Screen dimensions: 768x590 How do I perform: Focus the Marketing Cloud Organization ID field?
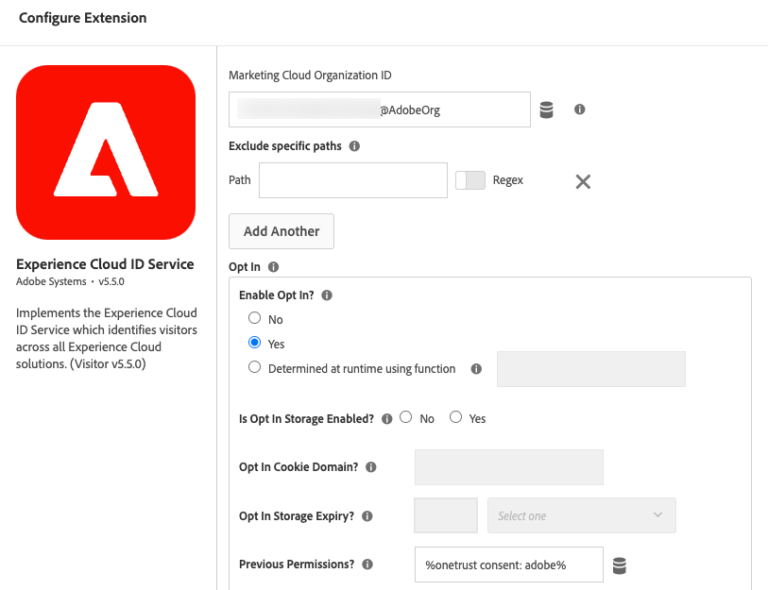coord(380,110)
